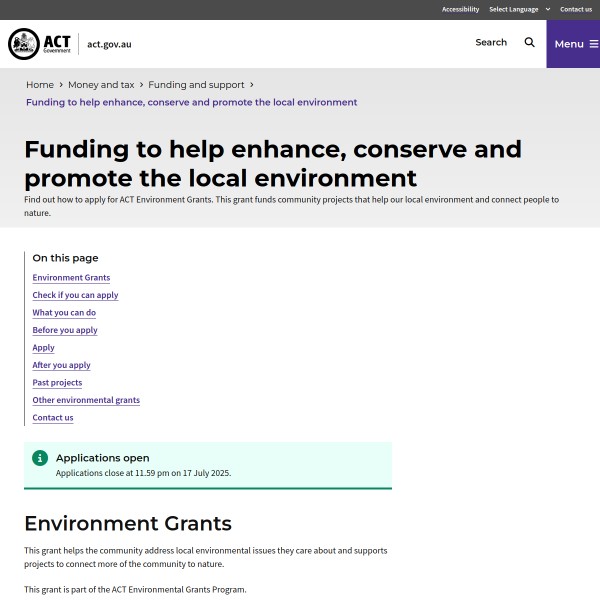This screenshot has height=600, width=600.
Task: Click the search magnifying glass icon
Action: click(x=530, y=43)
